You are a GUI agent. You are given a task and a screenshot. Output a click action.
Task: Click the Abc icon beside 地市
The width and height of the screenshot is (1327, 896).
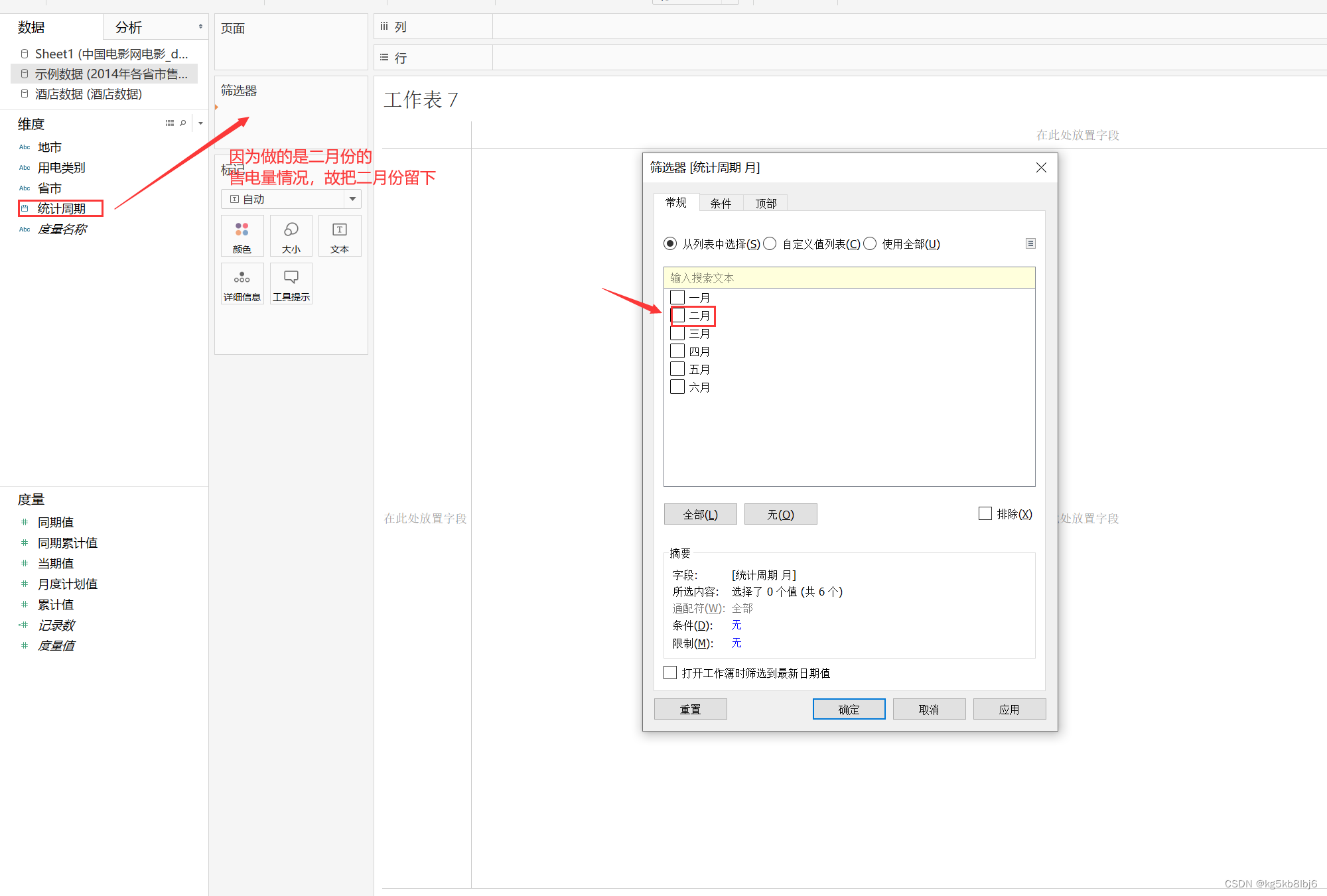point(25,147)
